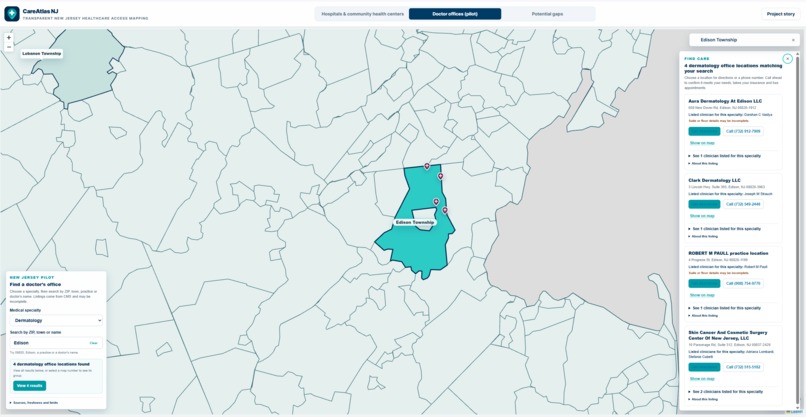
Task: Click the northernmost map pin in Edison Township
Action: pyautogui.click(x=427, y=166)
